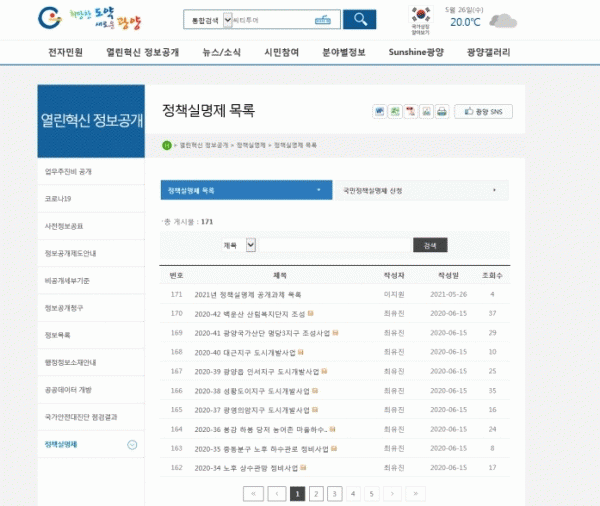Export page as Excel file icon
Screen dimensions: 600x506
point(395,111)
